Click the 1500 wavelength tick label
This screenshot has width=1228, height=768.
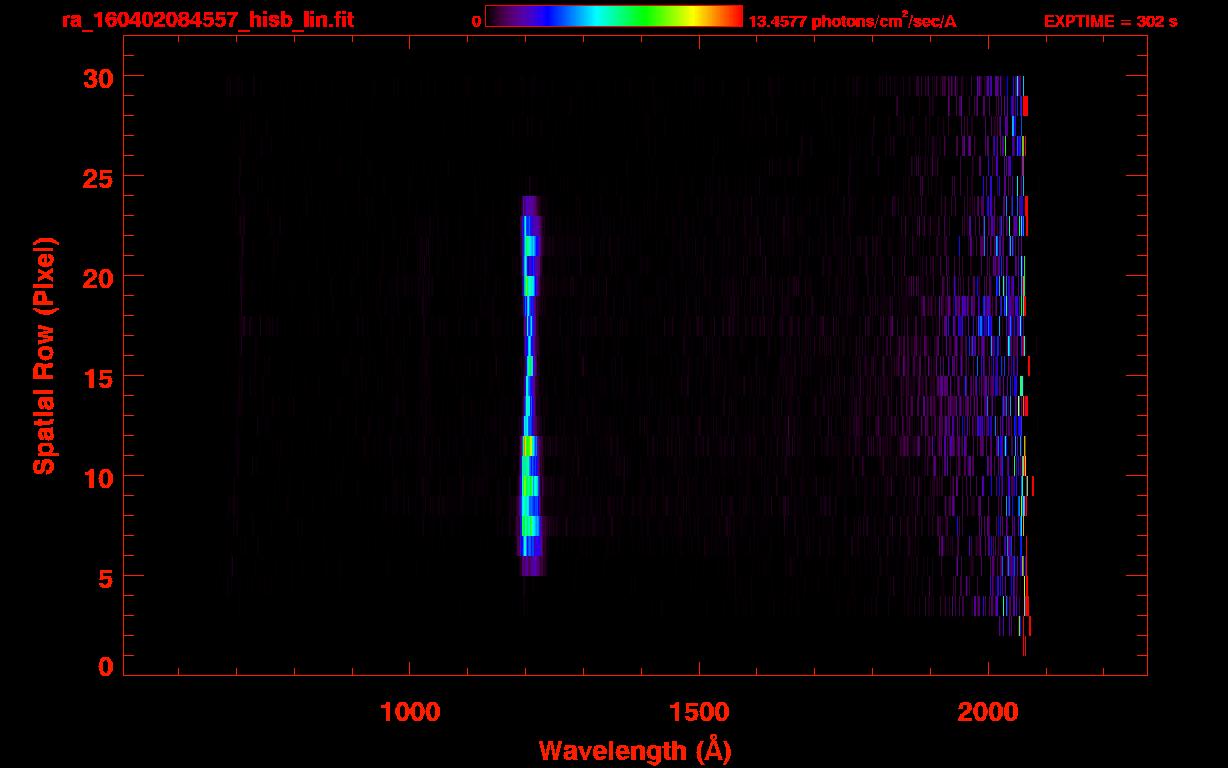(x=698, y=712)
